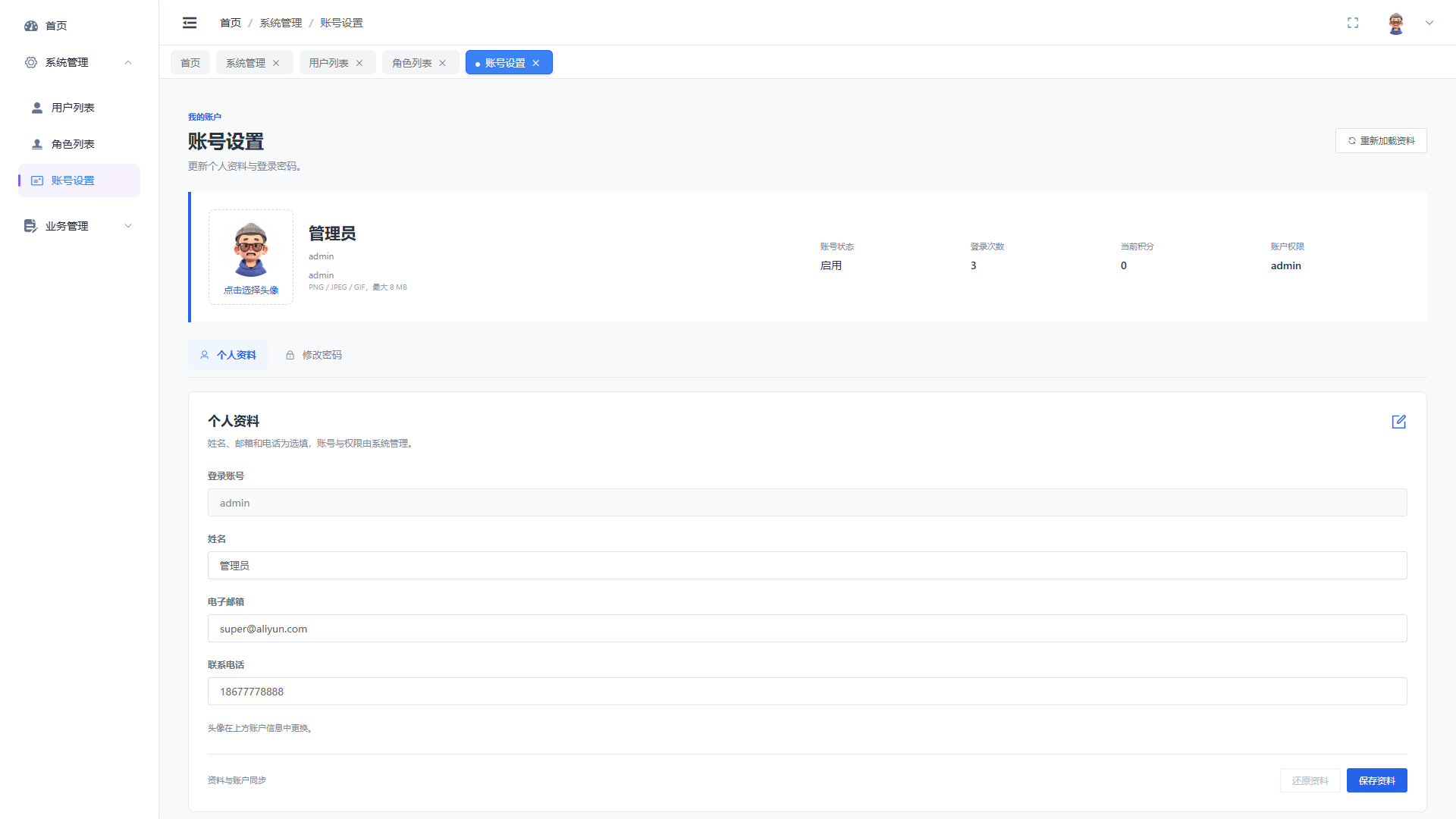
Task: Click the 账号设置 card icon in the sidebar
Action: pyautogui.click(x=36, y=180)
